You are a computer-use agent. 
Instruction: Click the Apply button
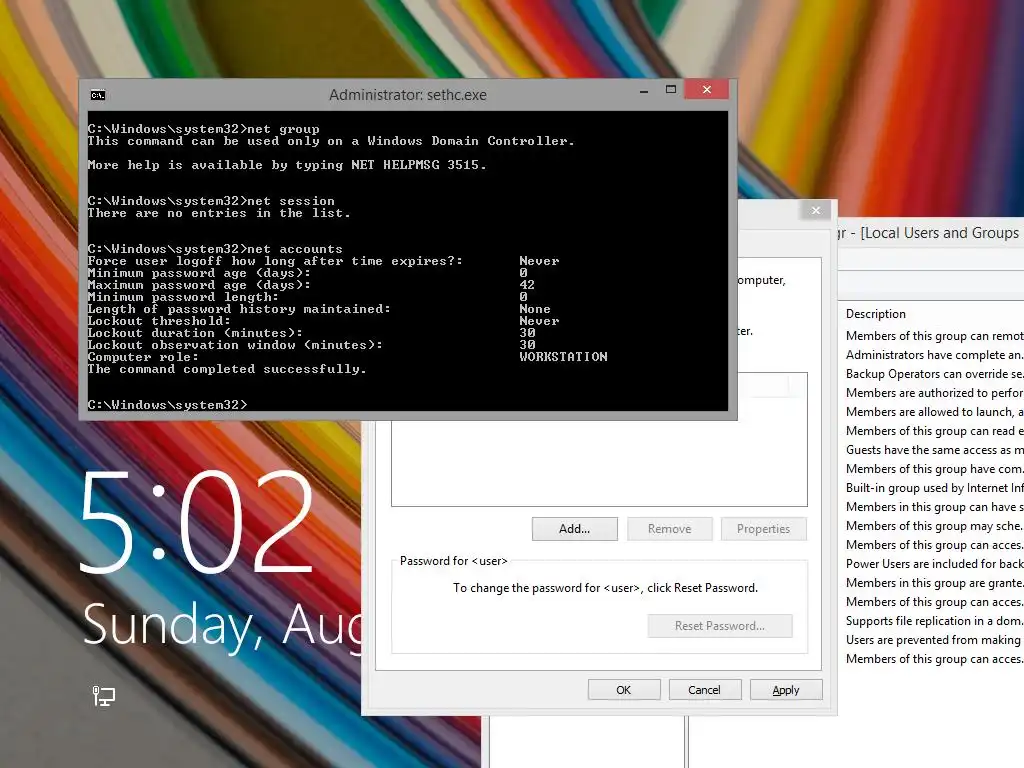coord(786,690)
